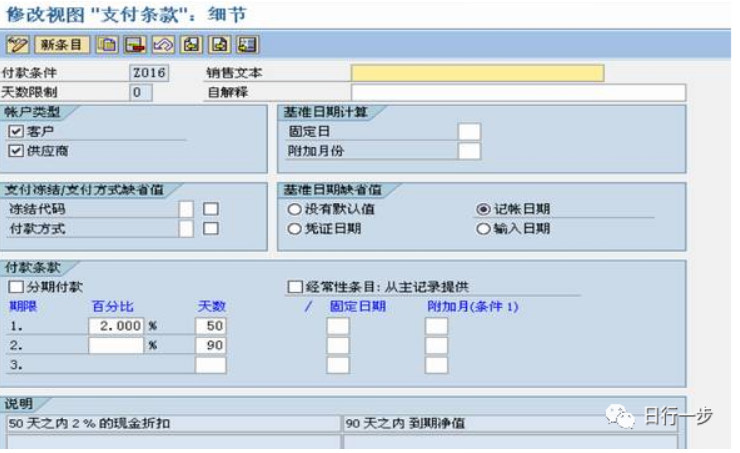This screenshot has width=740, height=453.
Task: Click the 说明 group title
Action: (x=18, y=404)
